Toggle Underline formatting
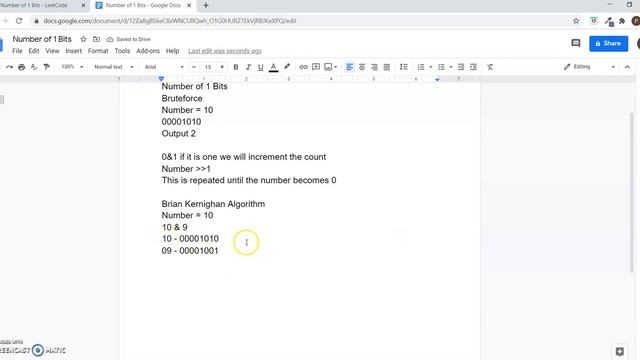Screen dimensions: 640x360 click(x=260, y=67)
